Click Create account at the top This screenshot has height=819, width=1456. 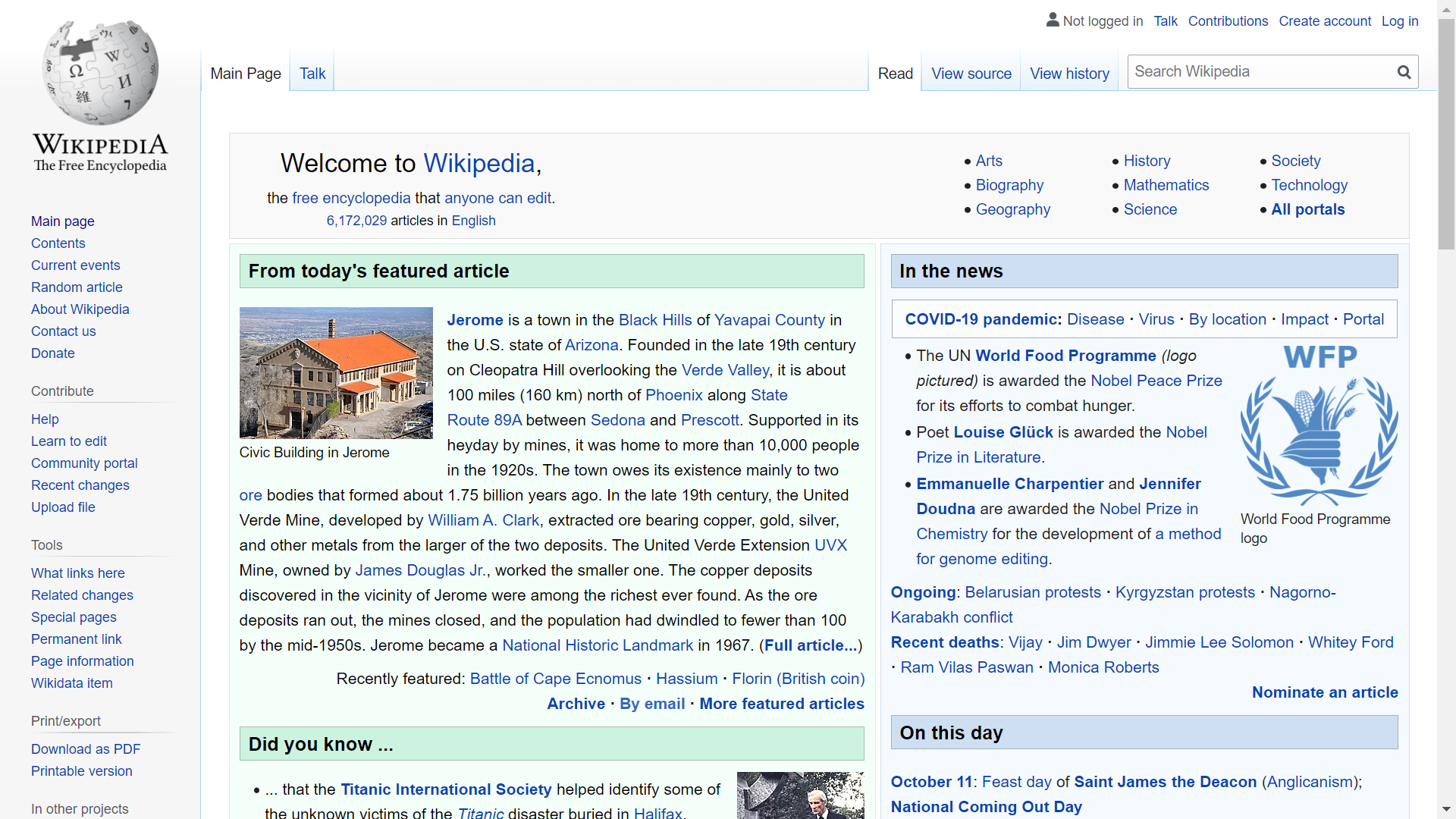[x=1324, y=21]
